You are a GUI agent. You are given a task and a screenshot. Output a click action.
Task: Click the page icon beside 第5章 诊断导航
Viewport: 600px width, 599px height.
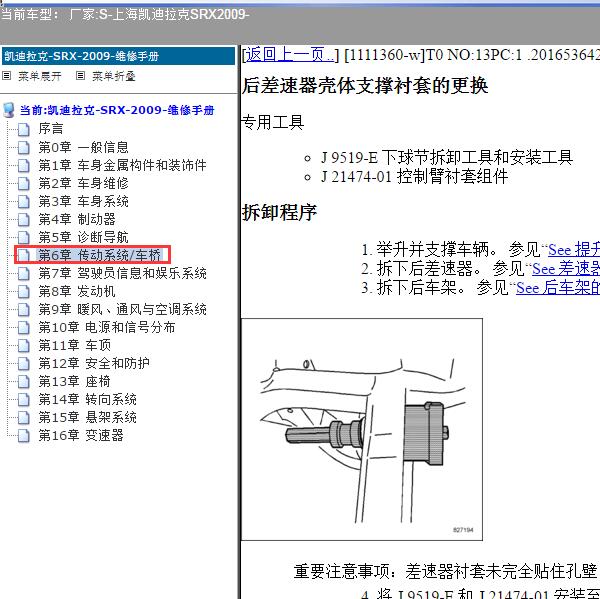(x=24, y=237)
